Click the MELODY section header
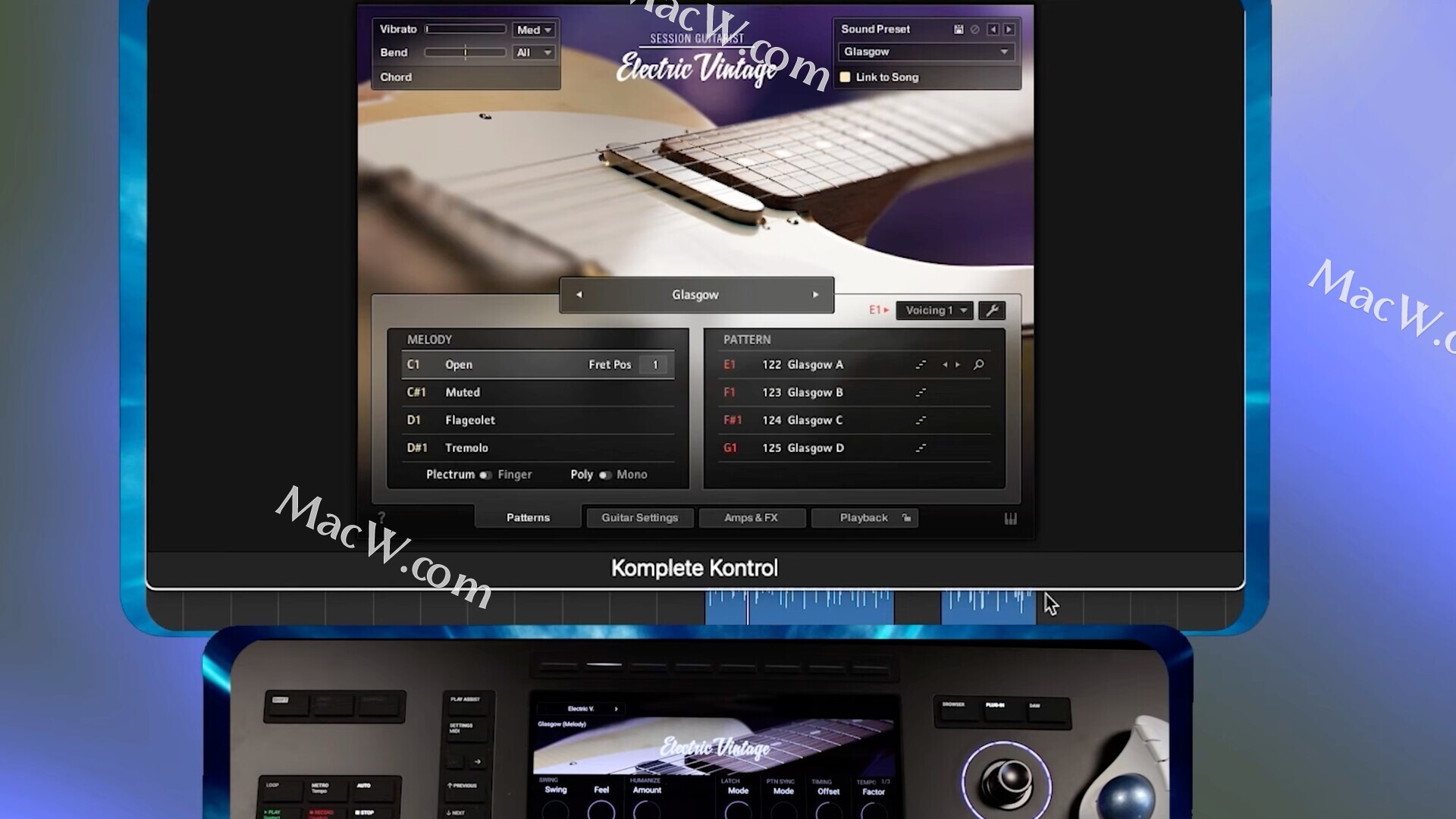This screenshot has height=819, width=1456. coord(429,340)
